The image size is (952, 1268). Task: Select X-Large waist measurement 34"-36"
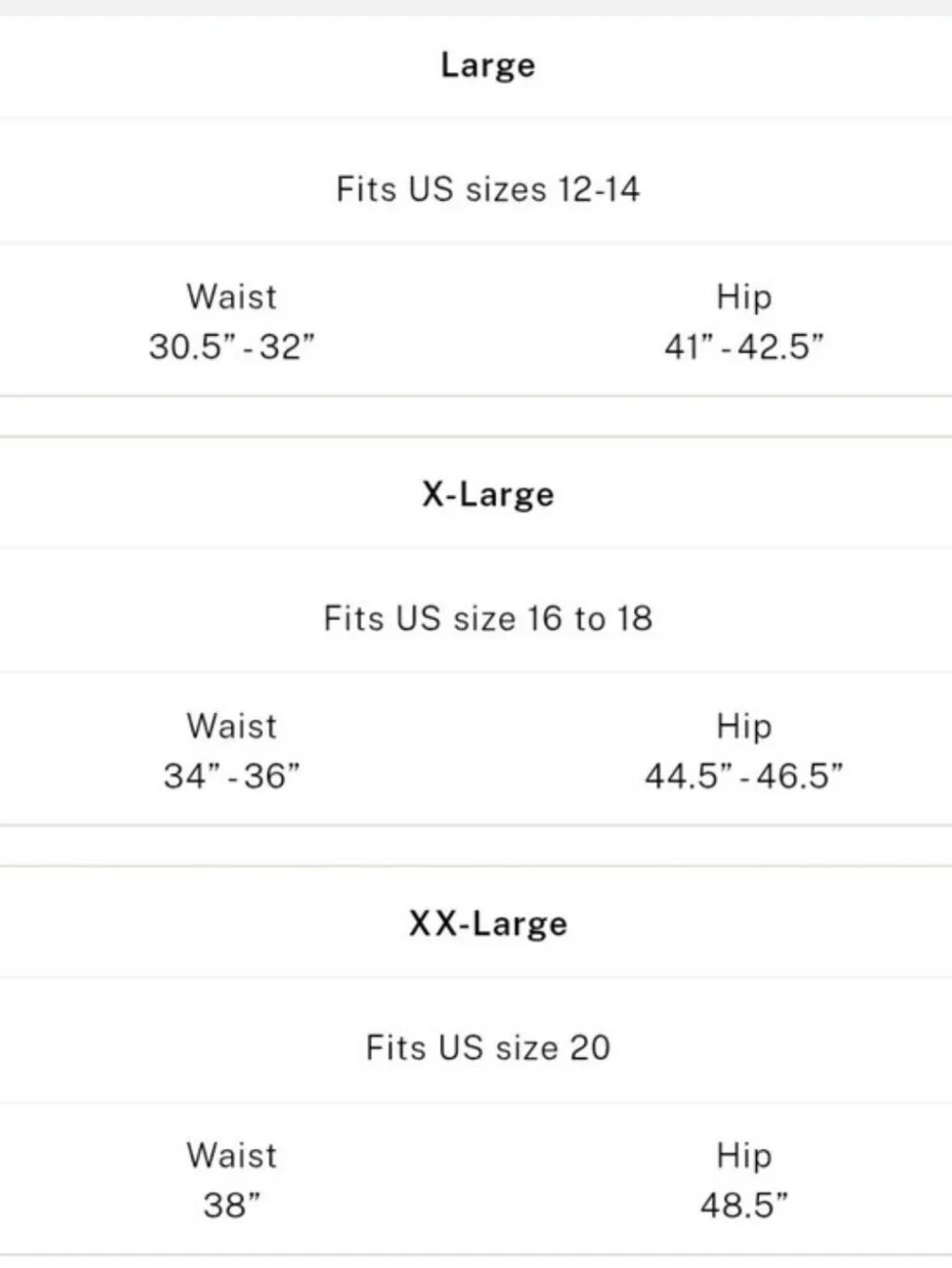click(231, 776)
